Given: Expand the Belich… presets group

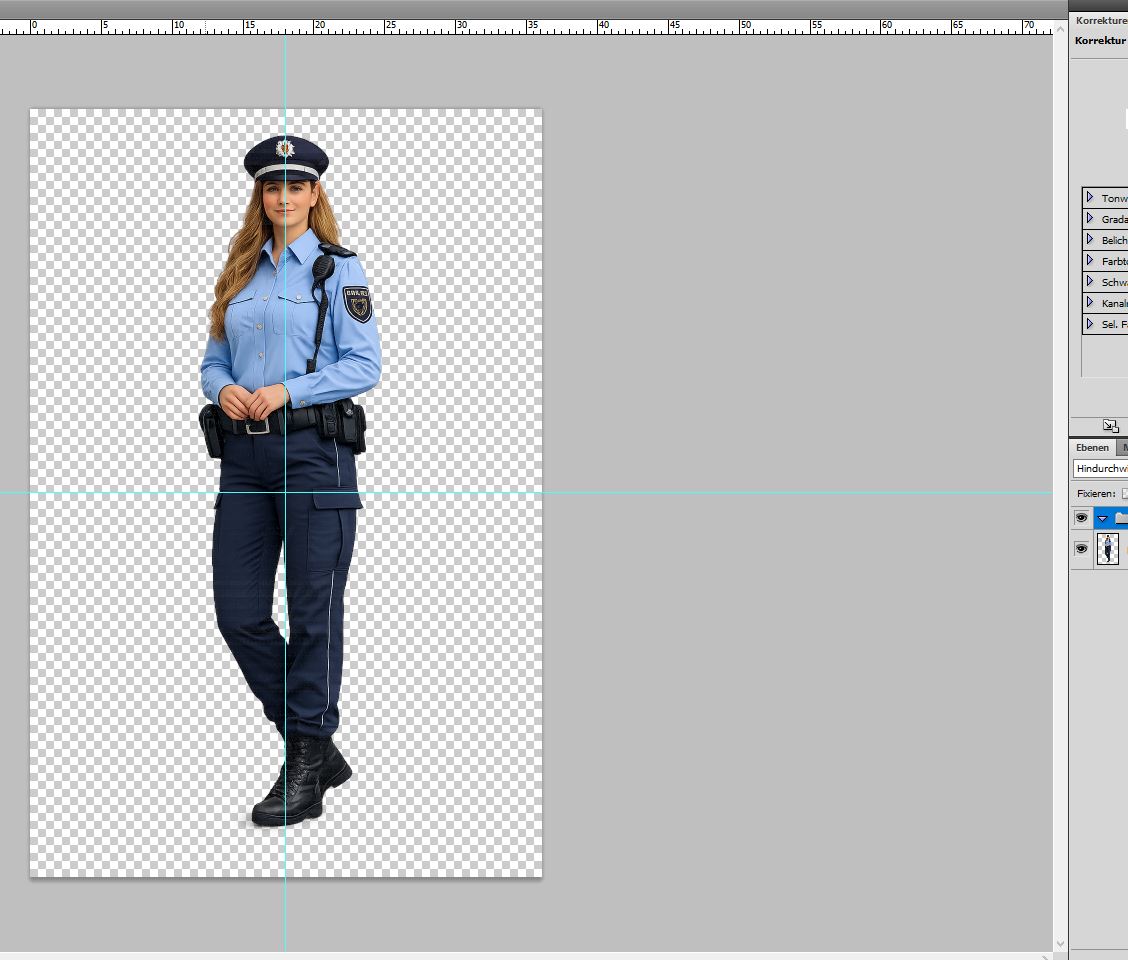Looking at the screenshot, I should [x=1090, y=239].
